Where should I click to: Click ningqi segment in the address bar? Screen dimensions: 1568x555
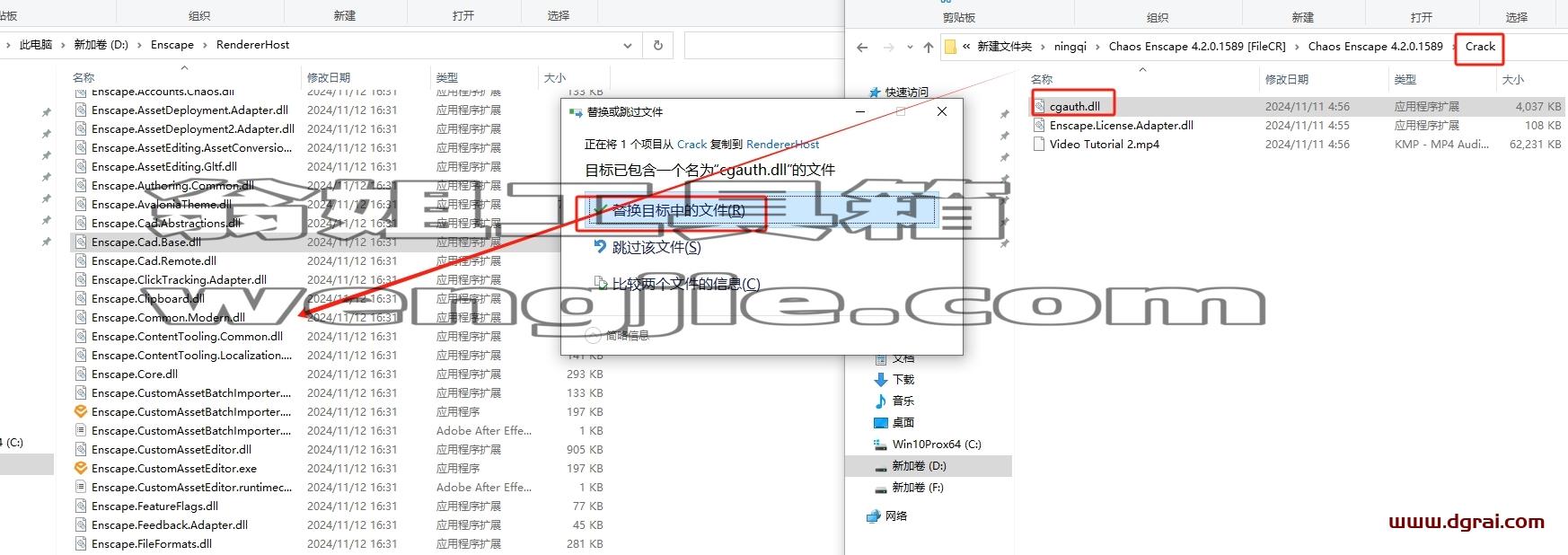coord(1070,47)
